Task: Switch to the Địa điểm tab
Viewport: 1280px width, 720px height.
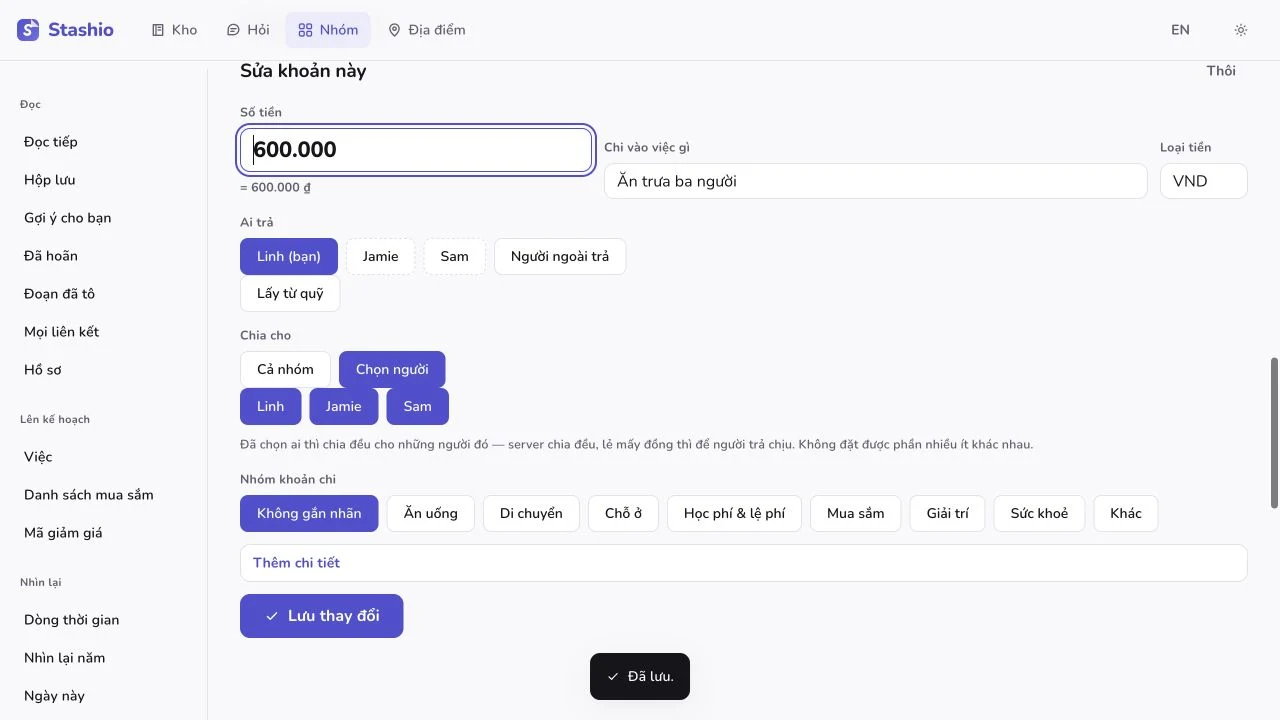Action: coord(427,30)
